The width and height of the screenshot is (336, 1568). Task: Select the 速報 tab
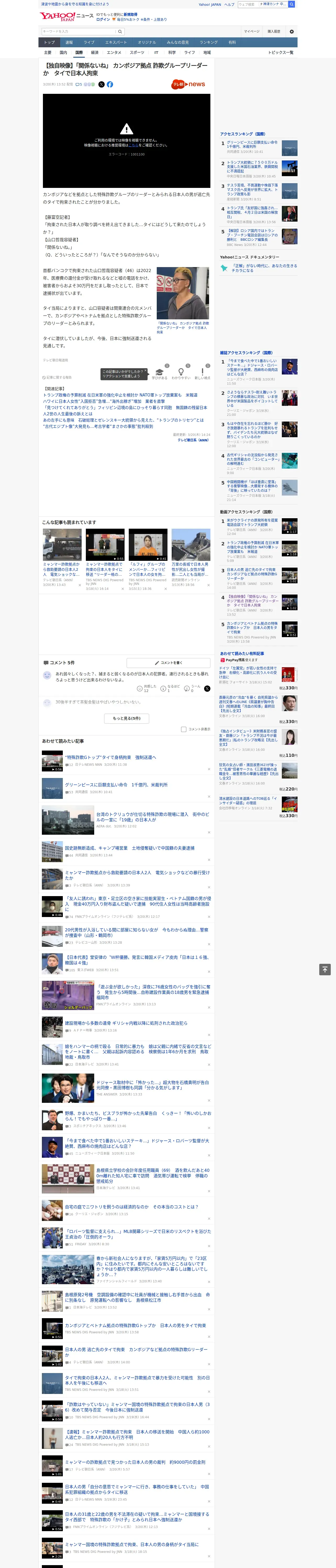coord(69,43)
